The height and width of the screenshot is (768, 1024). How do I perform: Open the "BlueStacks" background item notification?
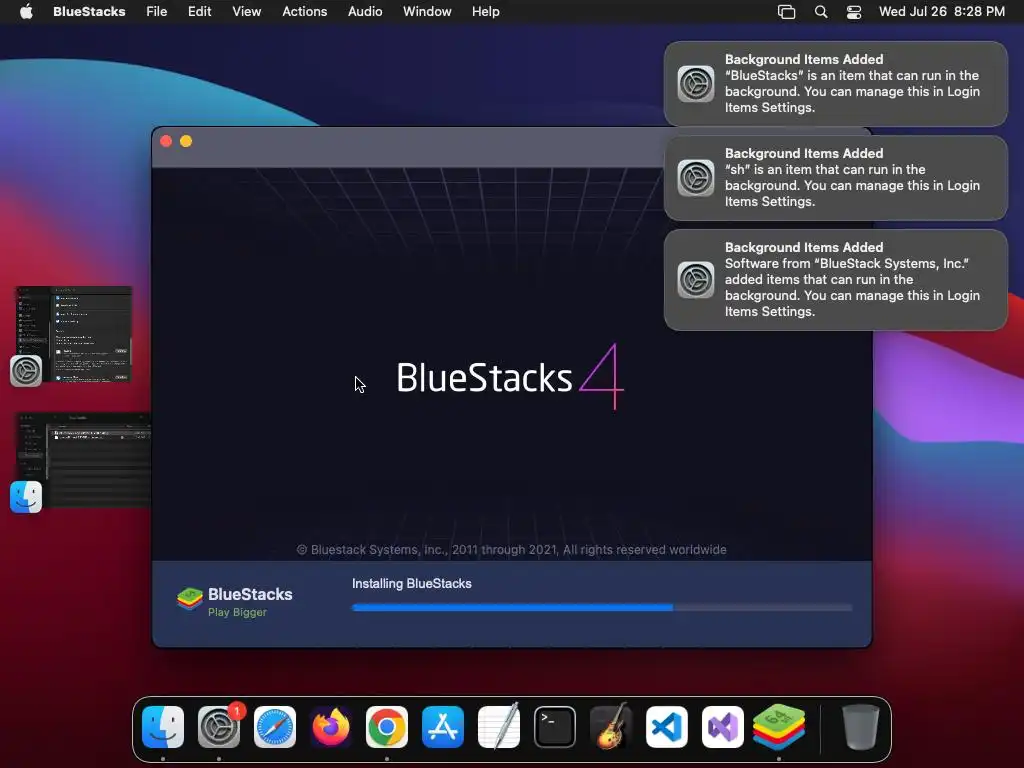pos(836,84)
